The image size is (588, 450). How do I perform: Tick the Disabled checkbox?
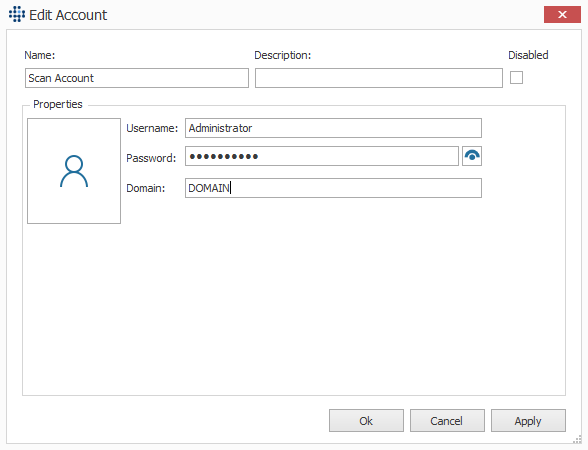pos(516,78)
